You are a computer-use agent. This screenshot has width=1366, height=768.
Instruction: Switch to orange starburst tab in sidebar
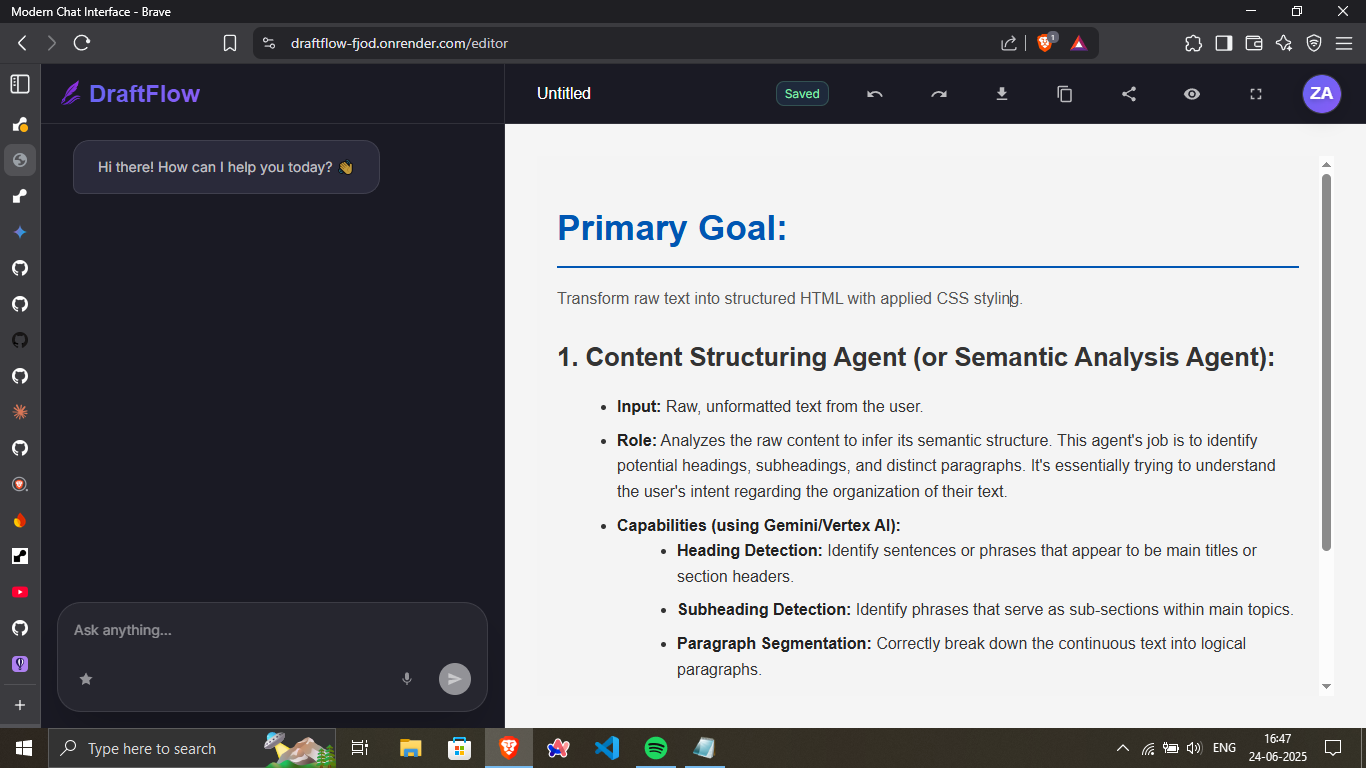coord(20,412)
